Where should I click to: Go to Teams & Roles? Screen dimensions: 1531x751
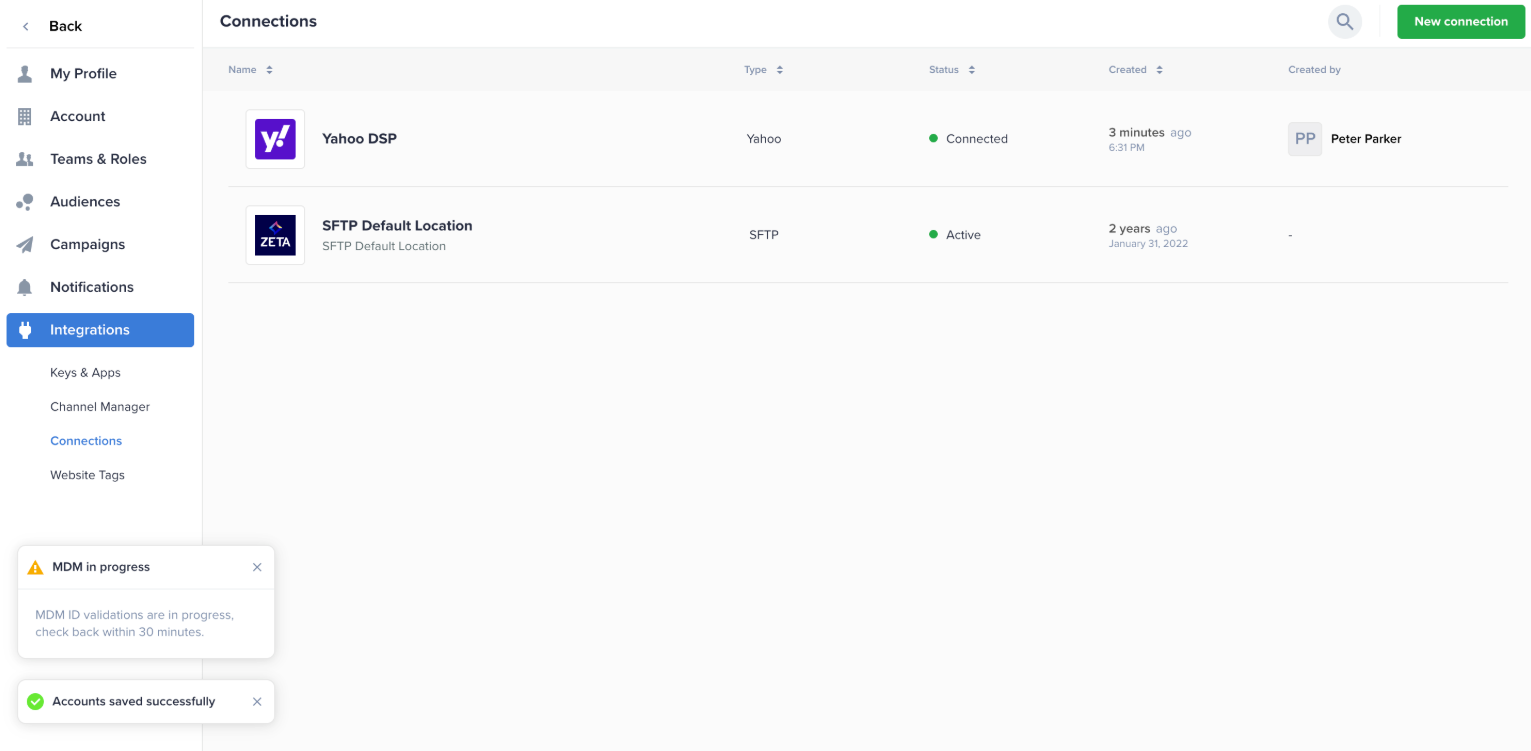[x=98, y=159]
